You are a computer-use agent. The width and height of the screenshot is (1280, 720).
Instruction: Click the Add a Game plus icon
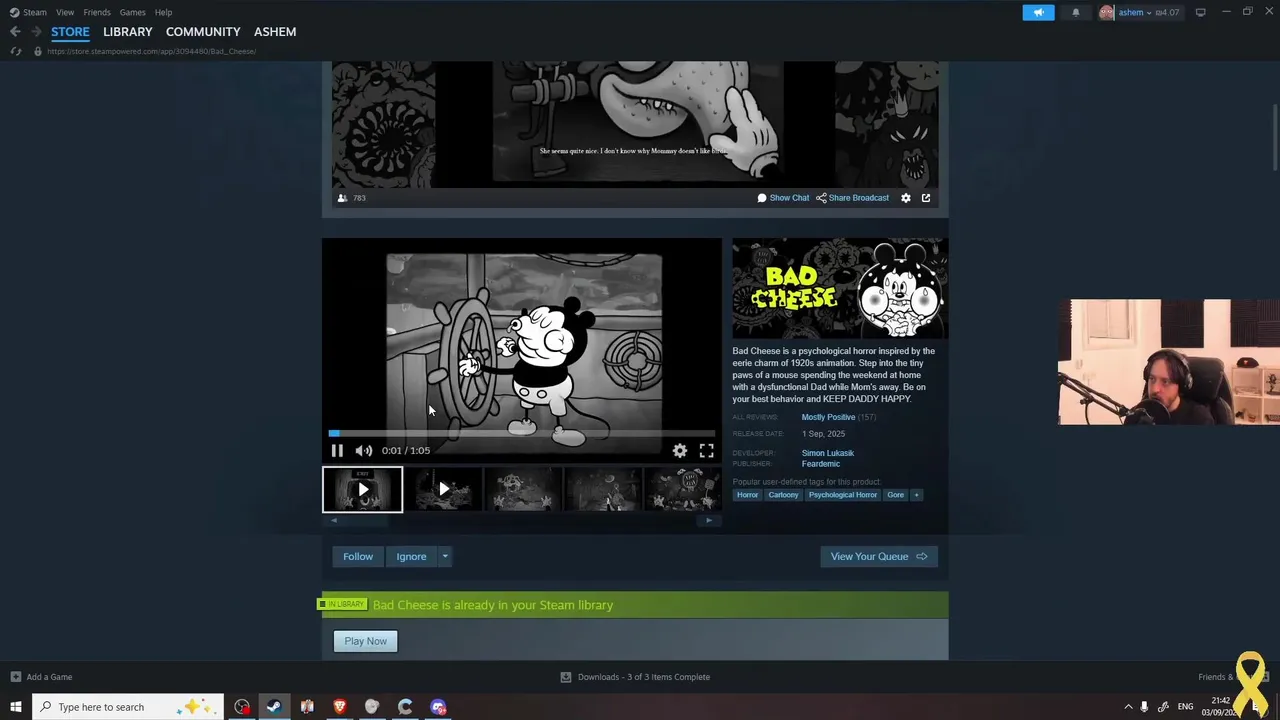(15, 677)
